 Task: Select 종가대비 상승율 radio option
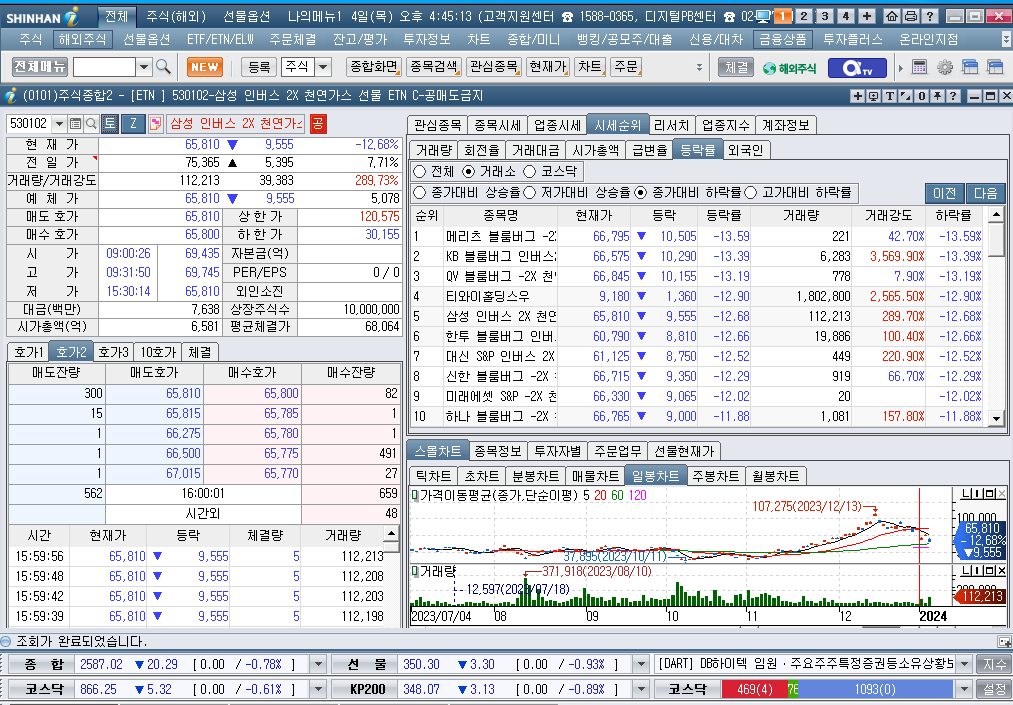[420, 192]
